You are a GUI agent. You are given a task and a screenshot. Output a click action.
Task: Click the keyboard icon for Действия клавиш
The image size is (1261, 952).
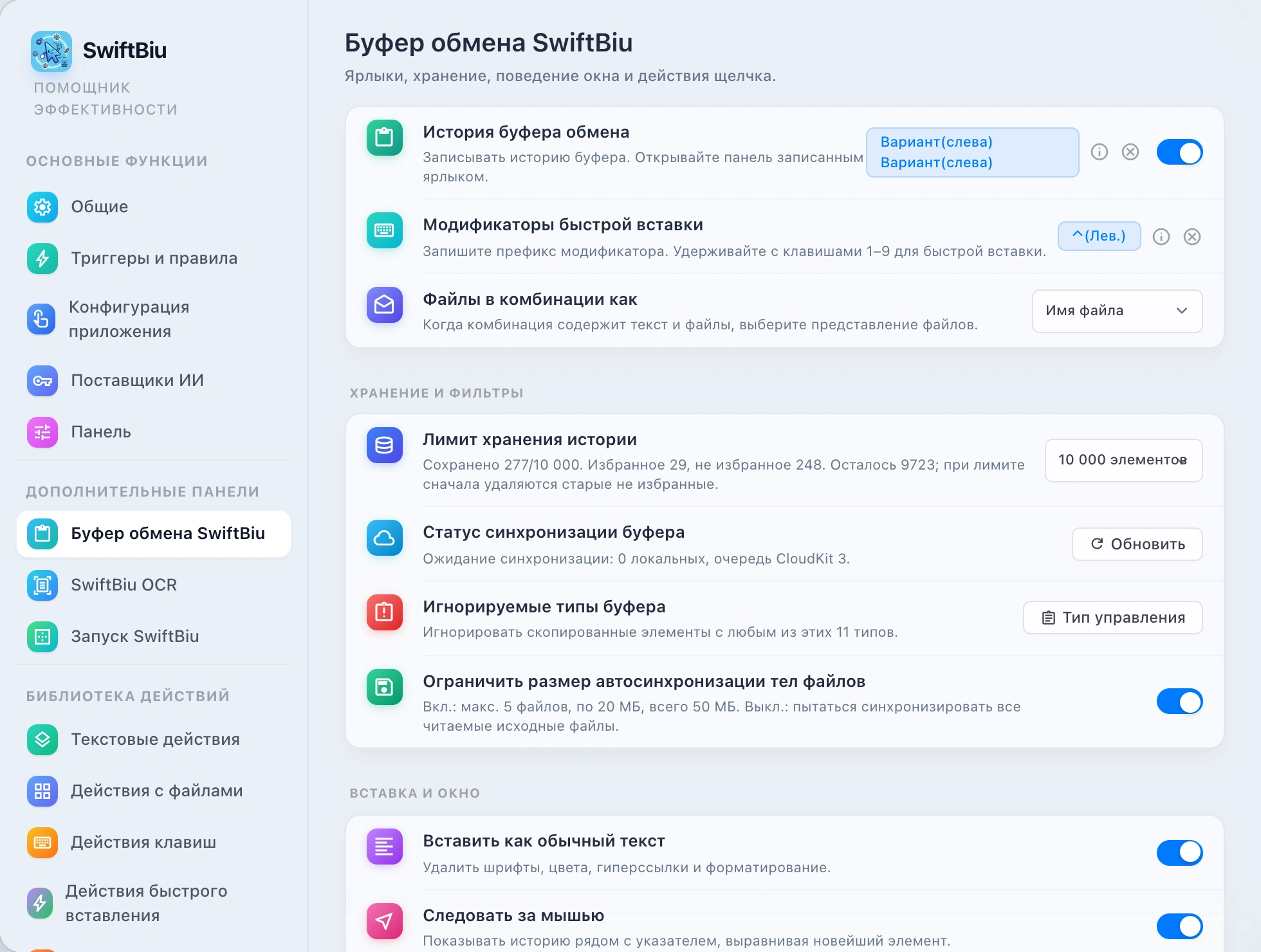pyautogui.click(x=42, y=843)
